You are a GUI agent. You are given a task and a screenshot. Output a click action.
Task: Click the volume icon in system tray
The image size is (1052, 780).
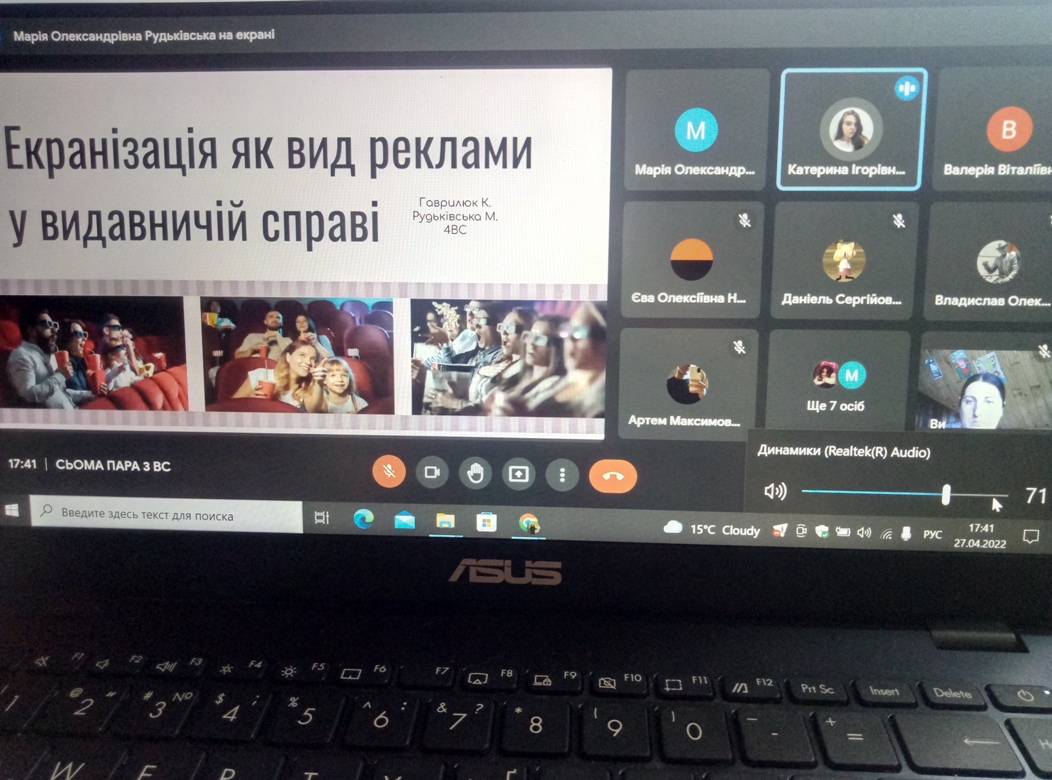864,533
